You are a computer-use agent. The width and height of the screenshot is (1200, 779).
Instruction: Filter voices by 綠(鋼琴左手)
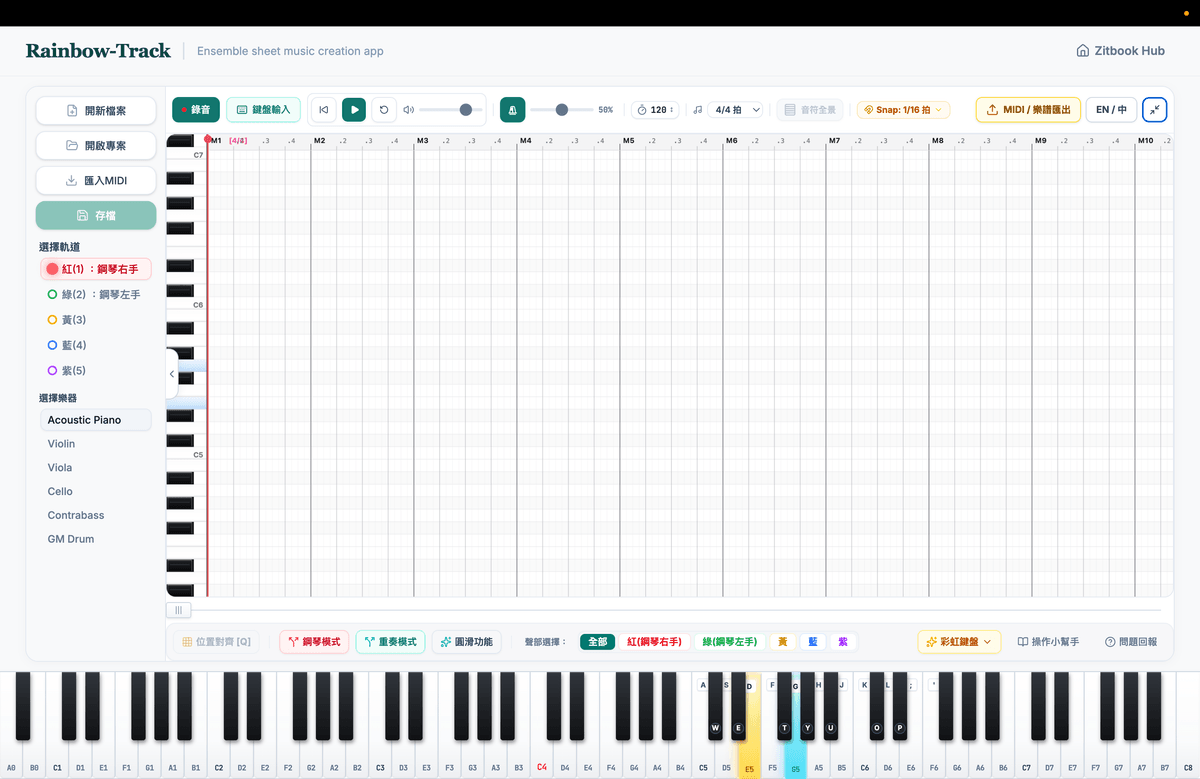click(x=730, y=642)
